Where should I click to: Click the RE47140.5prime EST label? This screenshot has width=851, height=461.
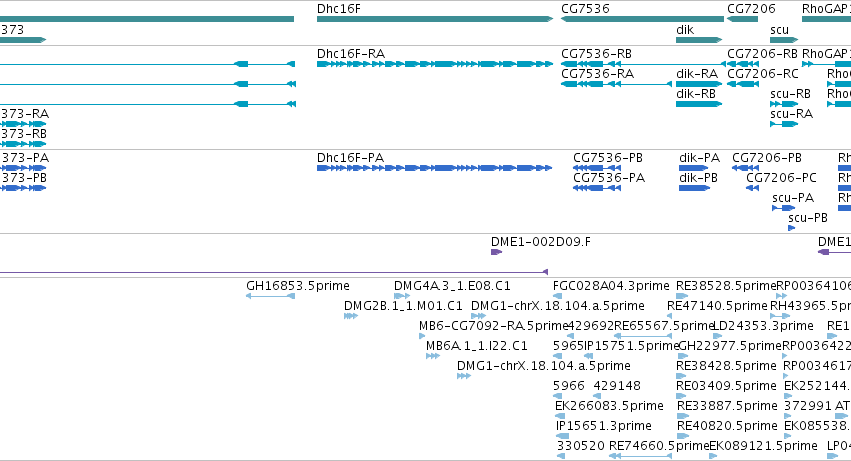pyautogui.click(x=717, y=306)
